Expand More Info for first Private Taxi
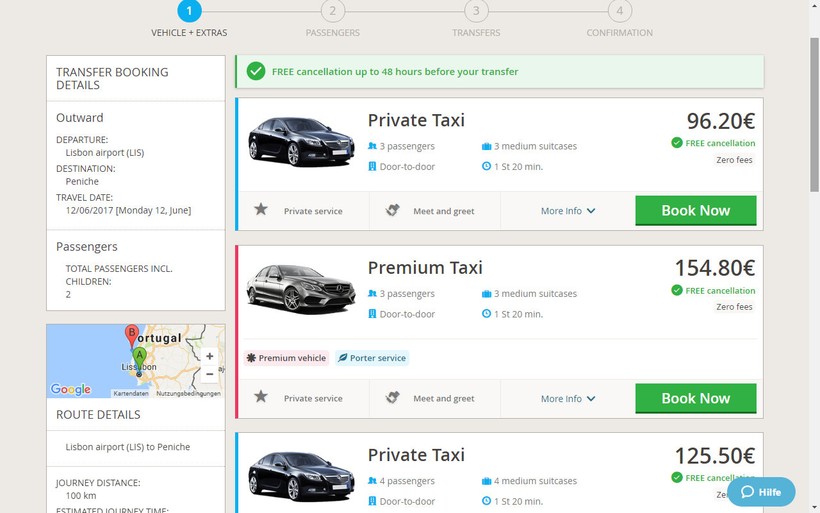The width and height of the screenshot is (820, 513). 568,211
